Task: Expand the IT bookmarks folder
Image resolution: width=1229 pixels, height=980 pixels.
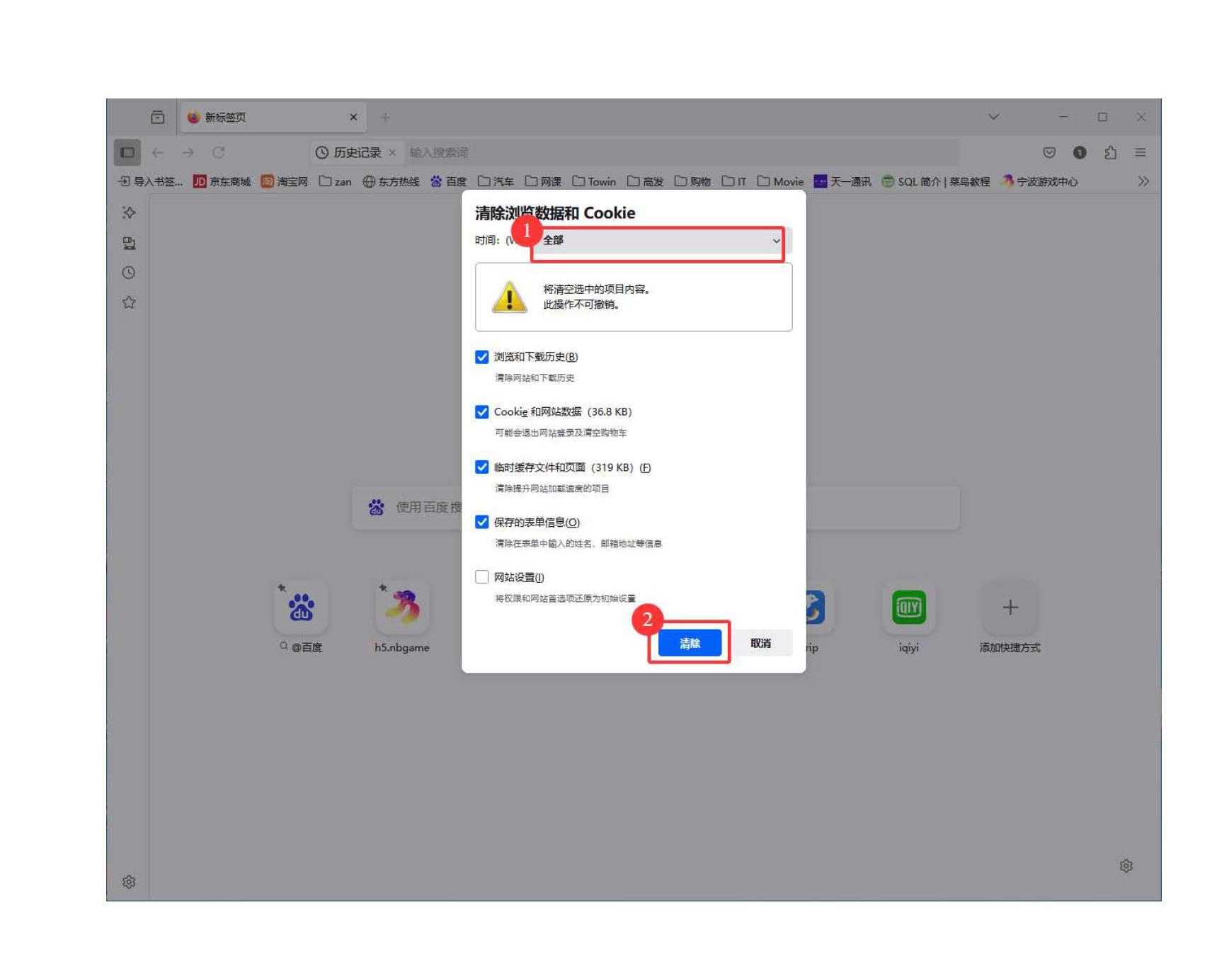Action: [x=734, y=181]
